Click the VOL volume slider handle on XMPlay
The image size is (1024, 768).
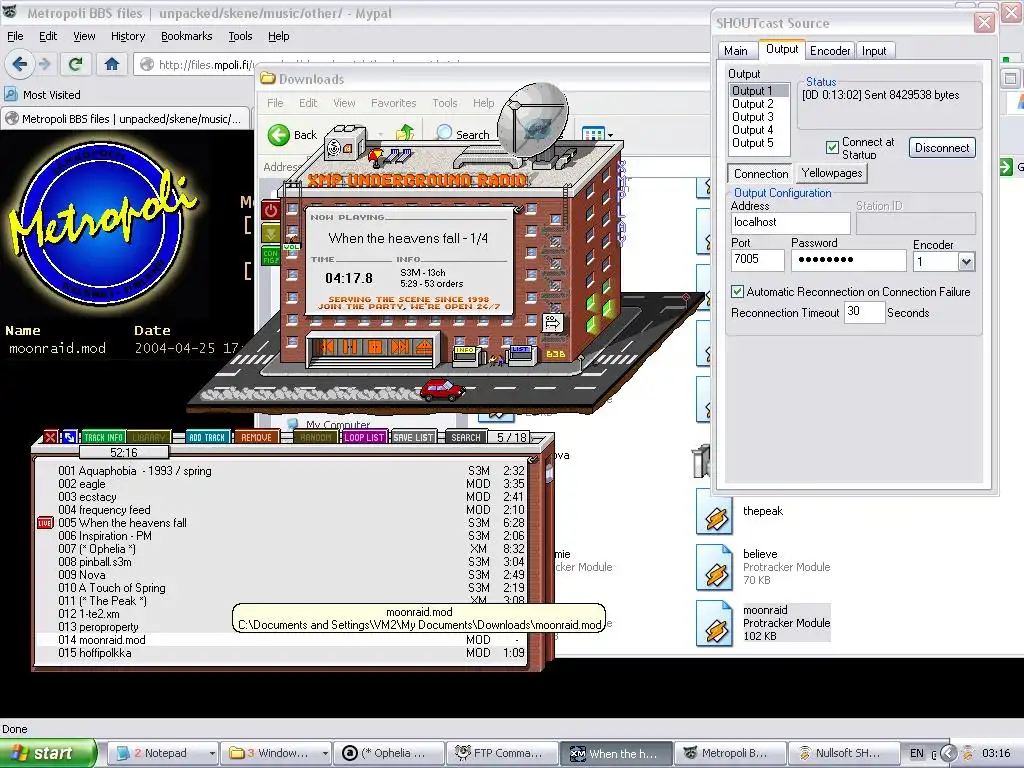[x=292, y=247]
